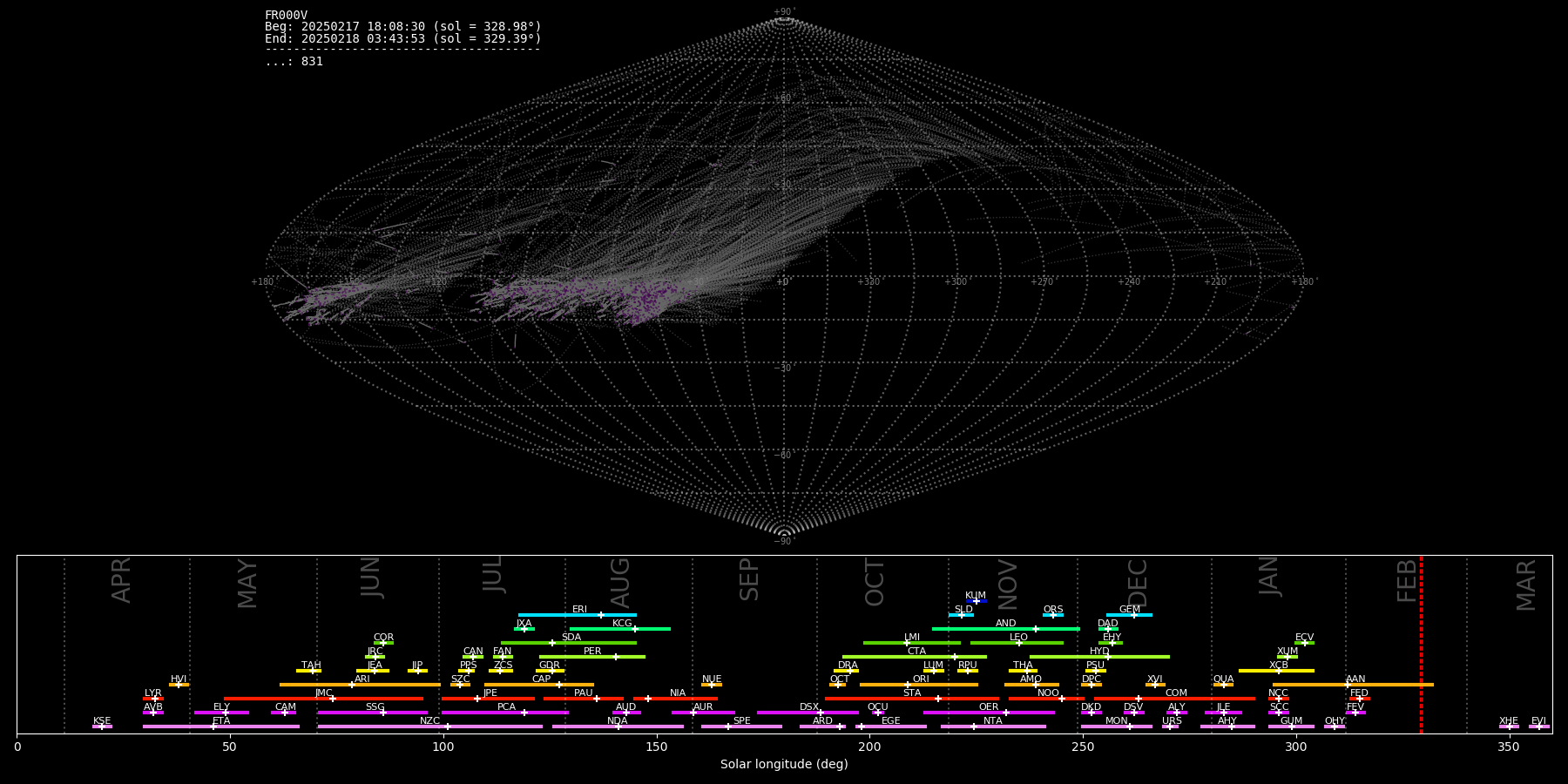Click the FED shower label

pos(1359,693)
